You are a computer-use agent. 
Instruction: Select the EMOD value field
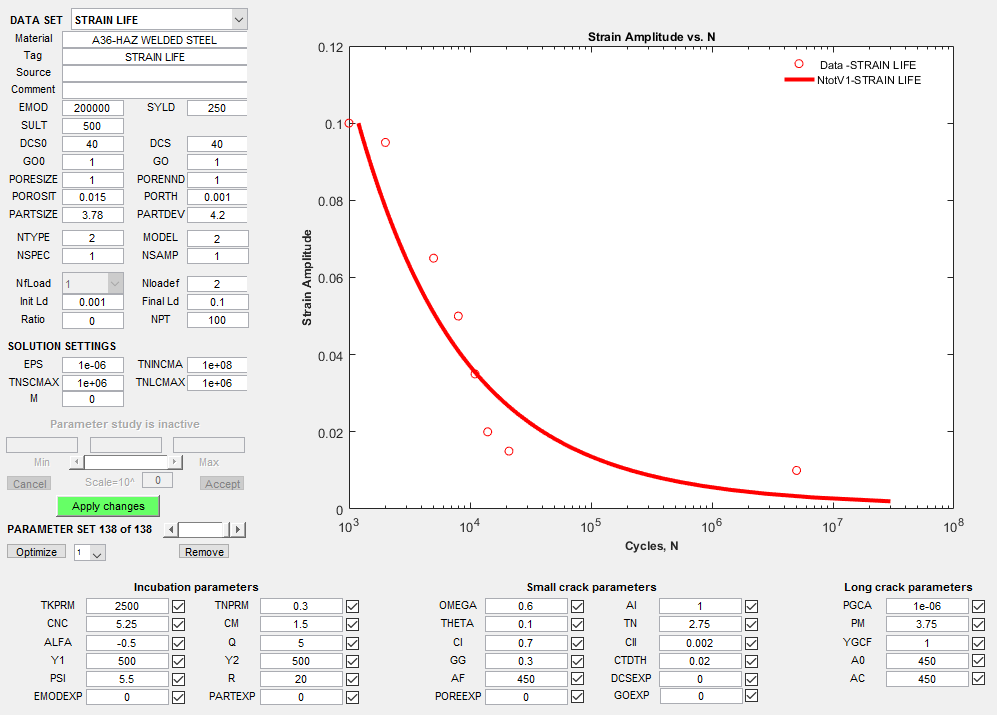pyautogui.click(x=93, y=108)
